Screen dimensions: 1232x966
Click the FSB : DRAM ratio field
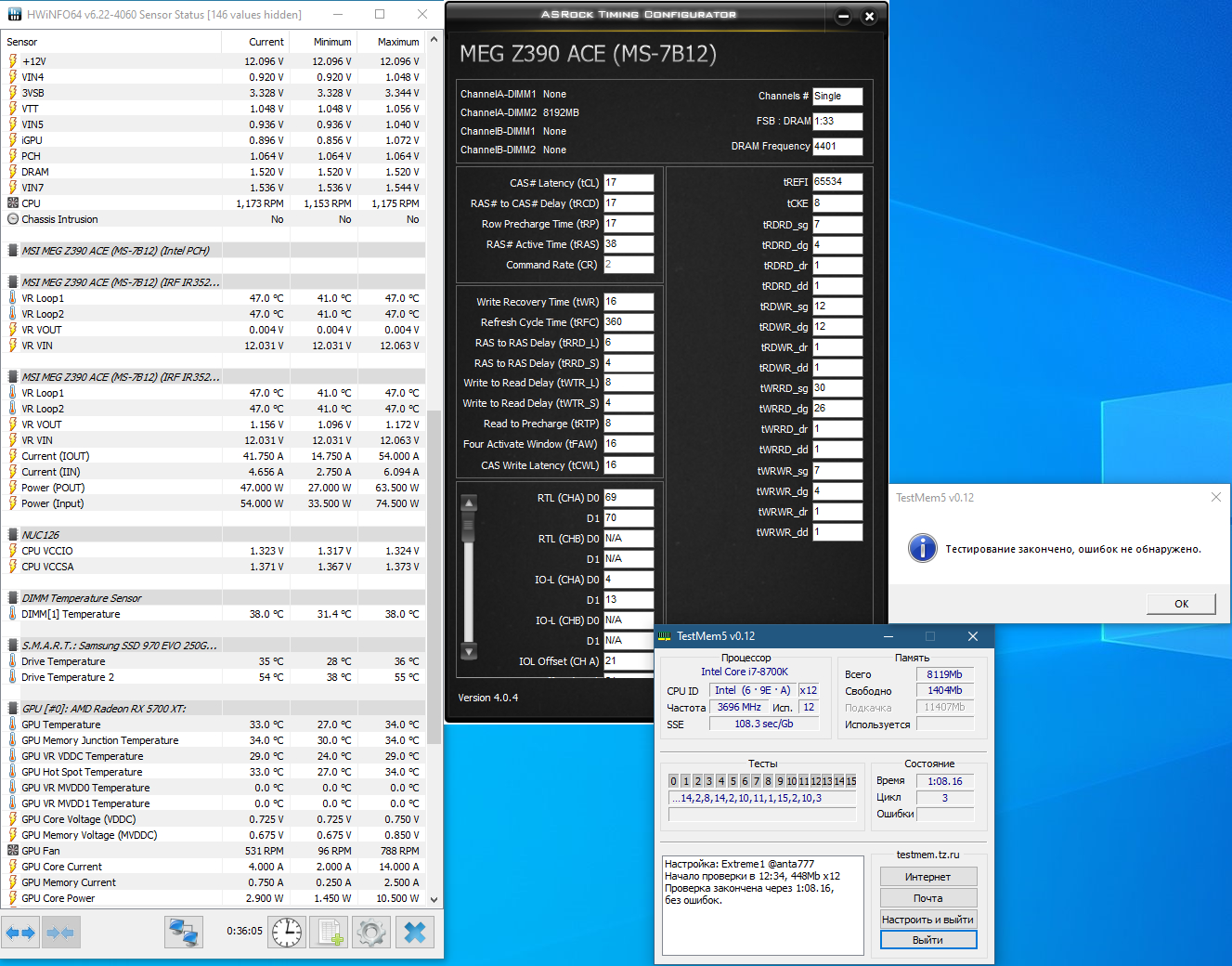click(837, 122)
